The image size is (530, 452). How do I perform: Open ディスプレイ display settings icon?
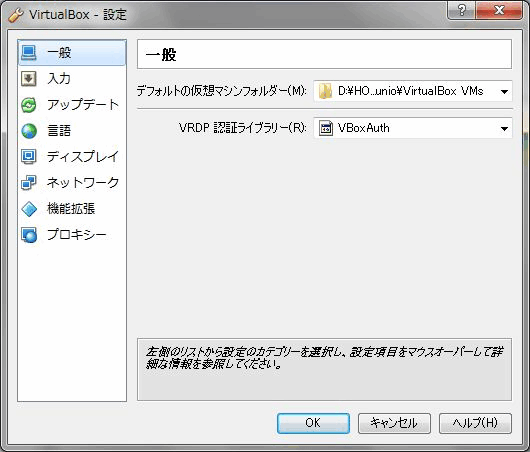point(29,157)
